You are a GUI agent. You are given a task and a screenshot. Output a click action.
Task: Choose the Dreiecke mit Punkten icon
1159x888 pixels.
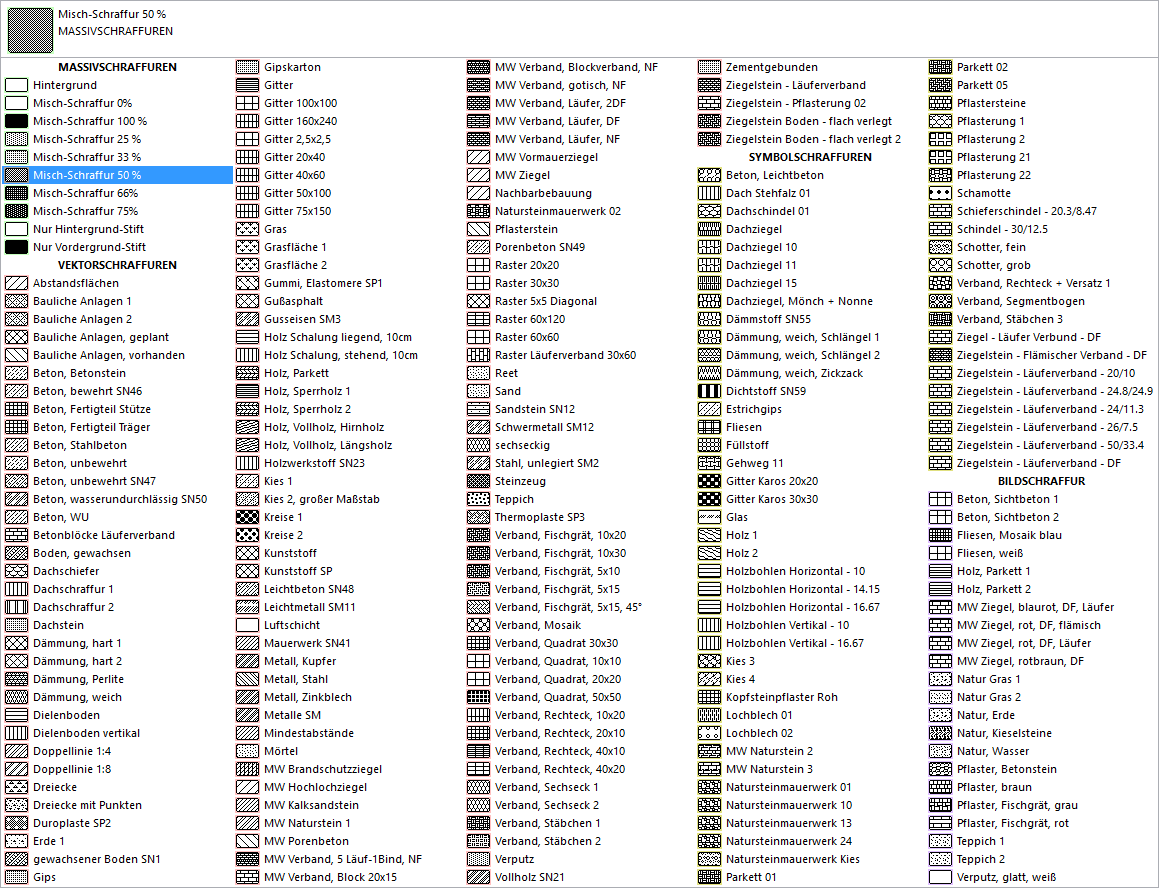pos(16,805)
